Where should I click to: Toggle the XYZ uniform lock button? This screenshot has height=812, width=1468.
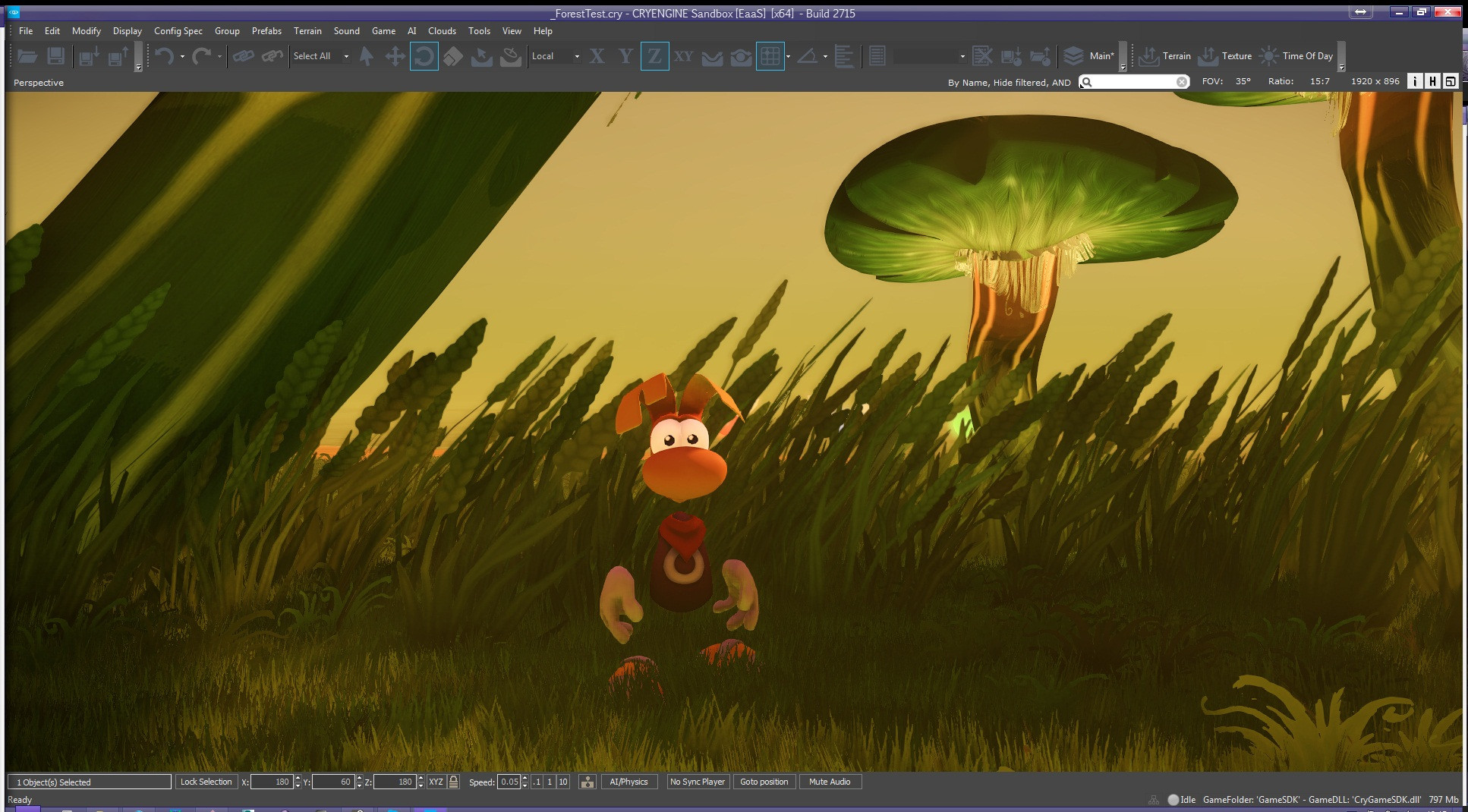point(436,782)
